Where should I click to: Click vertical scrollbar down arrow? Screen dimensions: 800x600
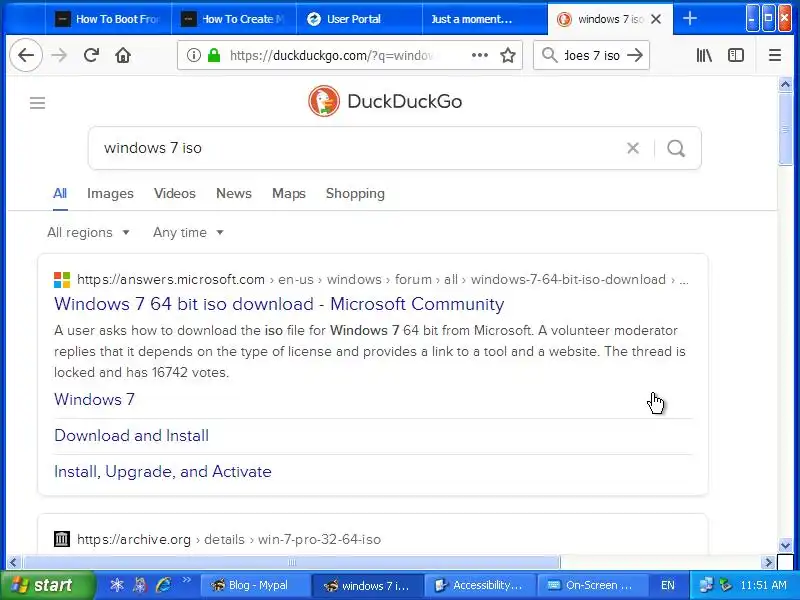[786, 545]
